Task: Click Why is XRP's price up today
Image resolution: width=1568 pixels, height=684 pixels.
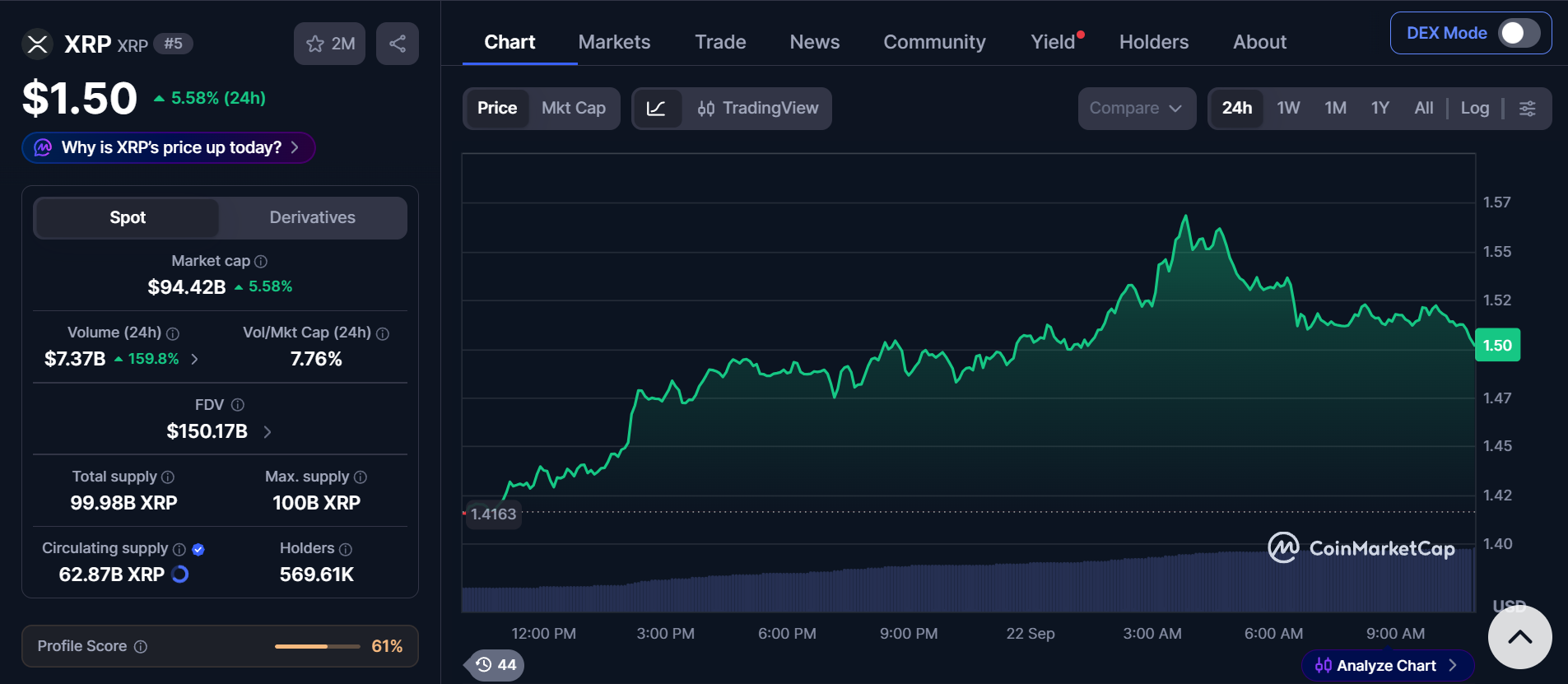Action: pos(169,147)
